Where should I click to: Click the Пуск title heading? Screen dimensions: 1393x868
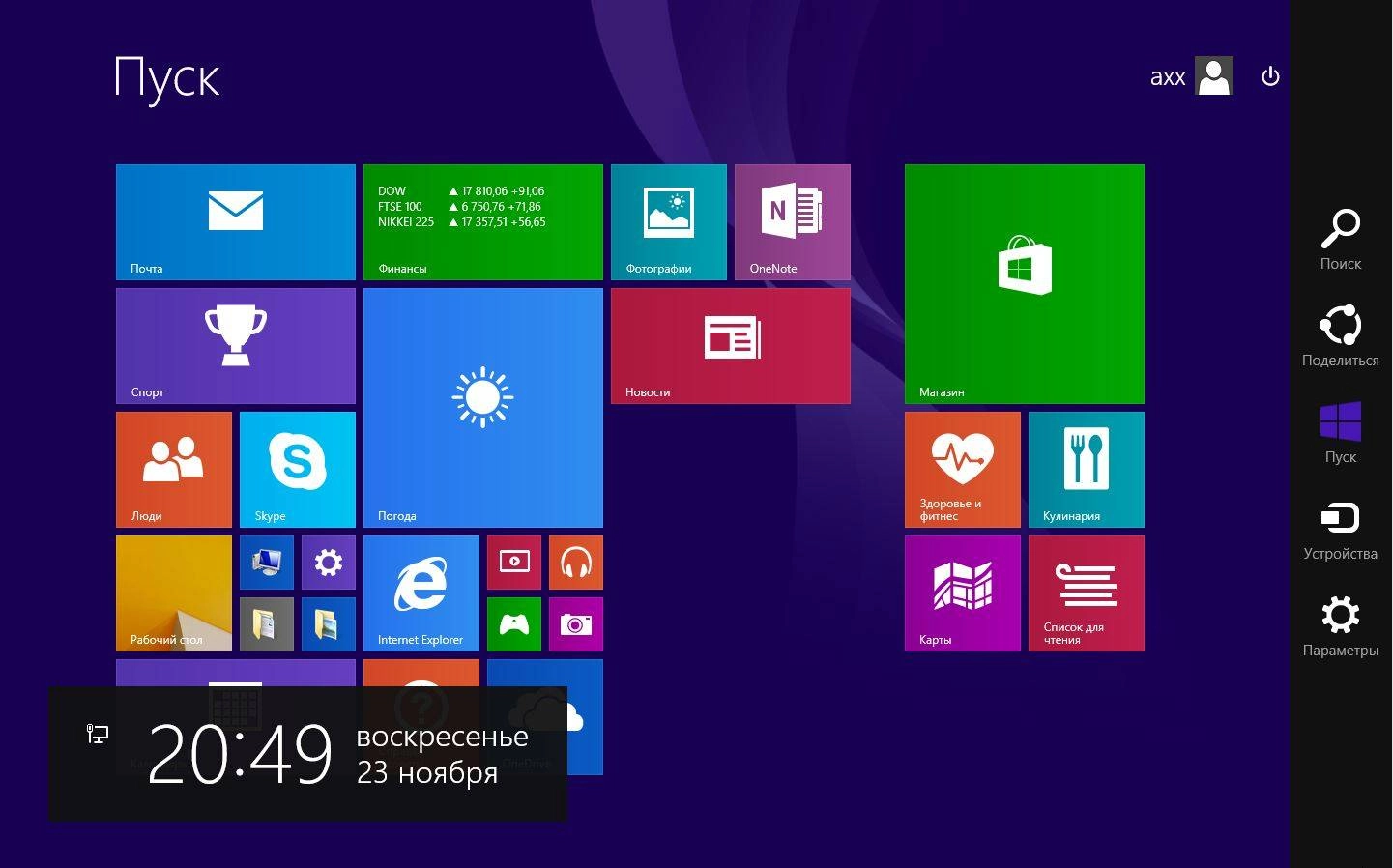(167, 77)
